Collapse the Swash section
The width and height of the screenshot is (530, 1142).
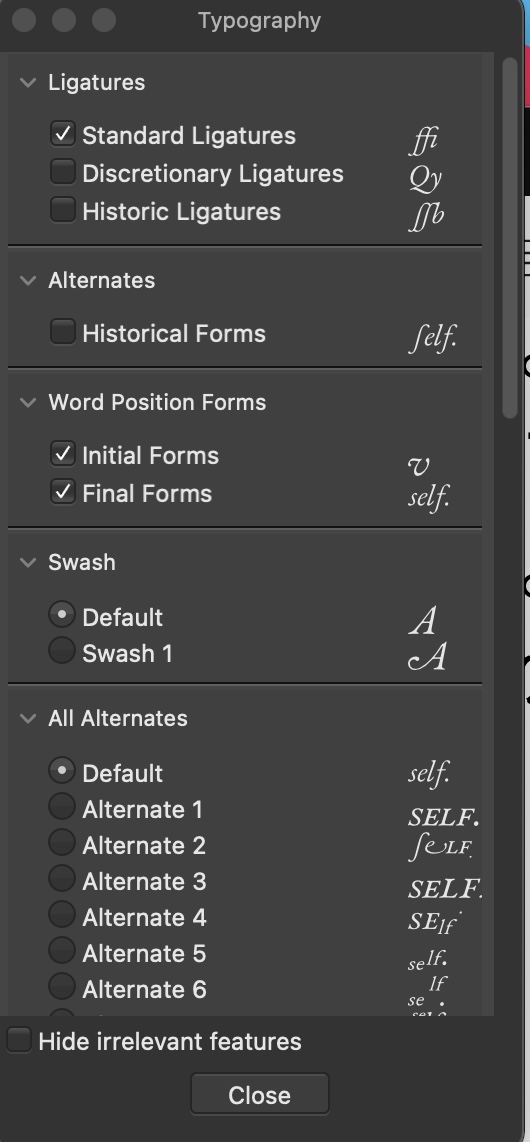28,562
